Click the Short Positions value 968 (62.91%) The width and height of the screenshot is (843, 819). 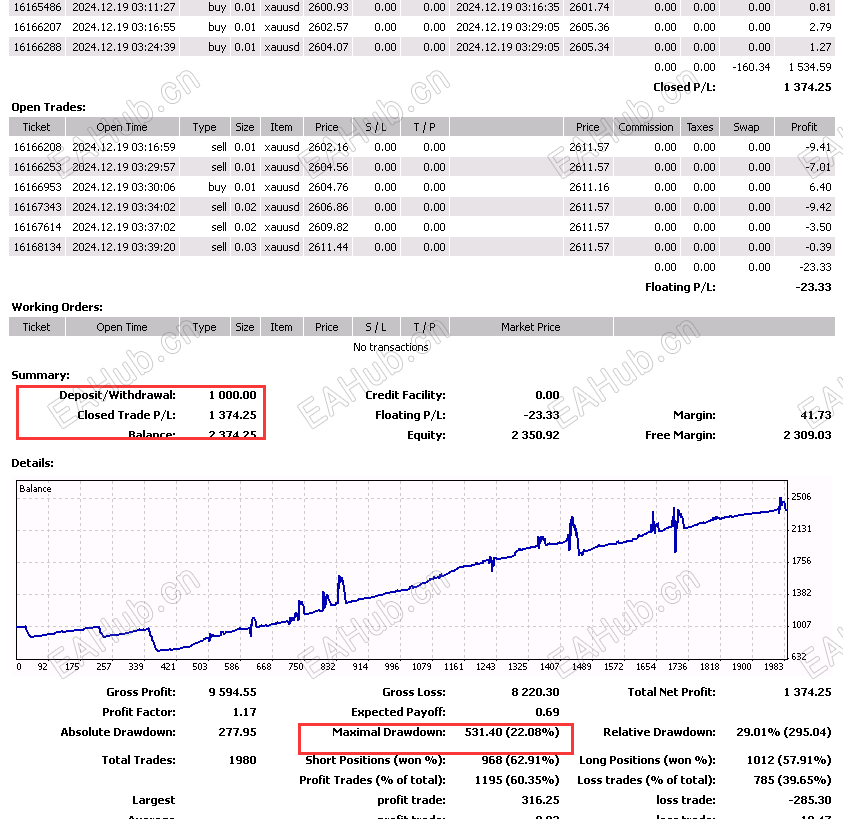520,759
